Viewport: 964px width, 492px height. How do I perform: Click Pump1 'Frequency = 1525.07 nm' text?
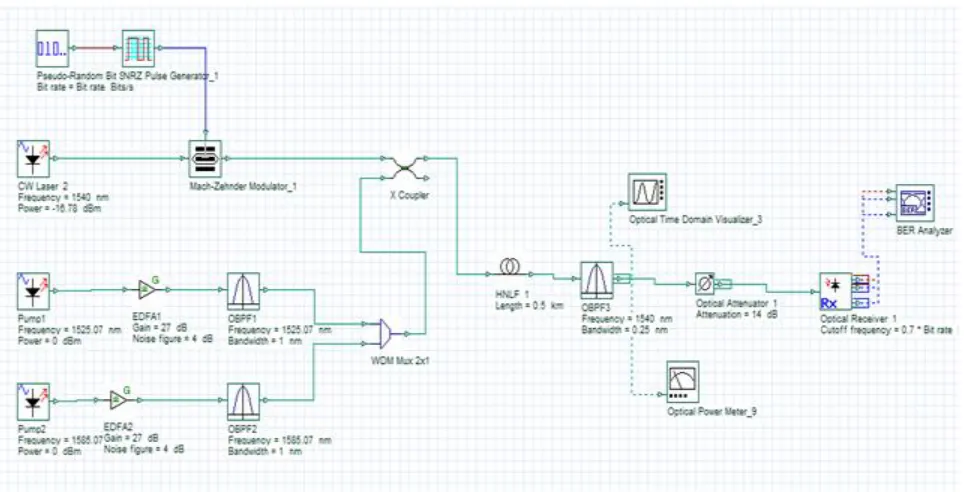click(71, 330)
